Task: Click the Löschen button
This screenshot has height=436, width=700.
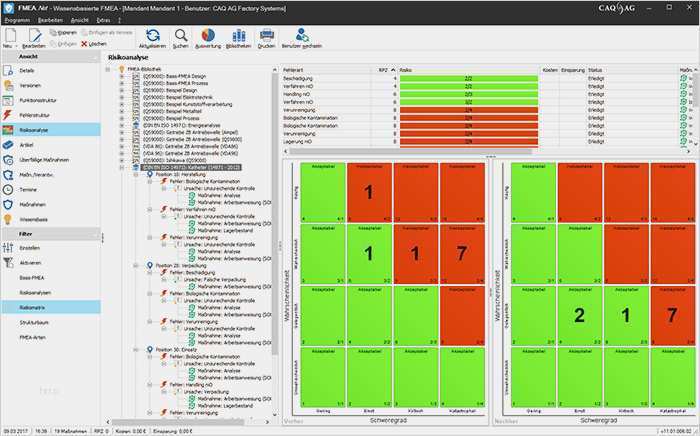Action: tap(94, 44)
